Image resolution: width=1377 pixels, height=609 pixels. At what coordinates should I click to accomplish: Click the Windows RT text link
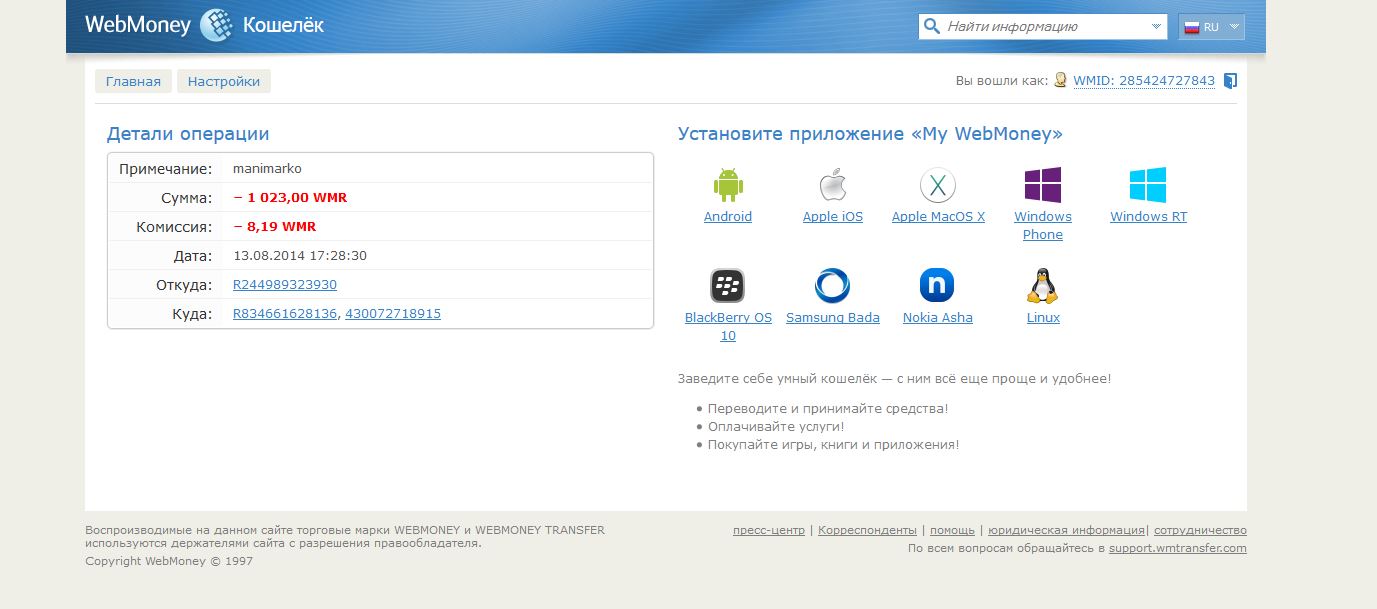1148,217
